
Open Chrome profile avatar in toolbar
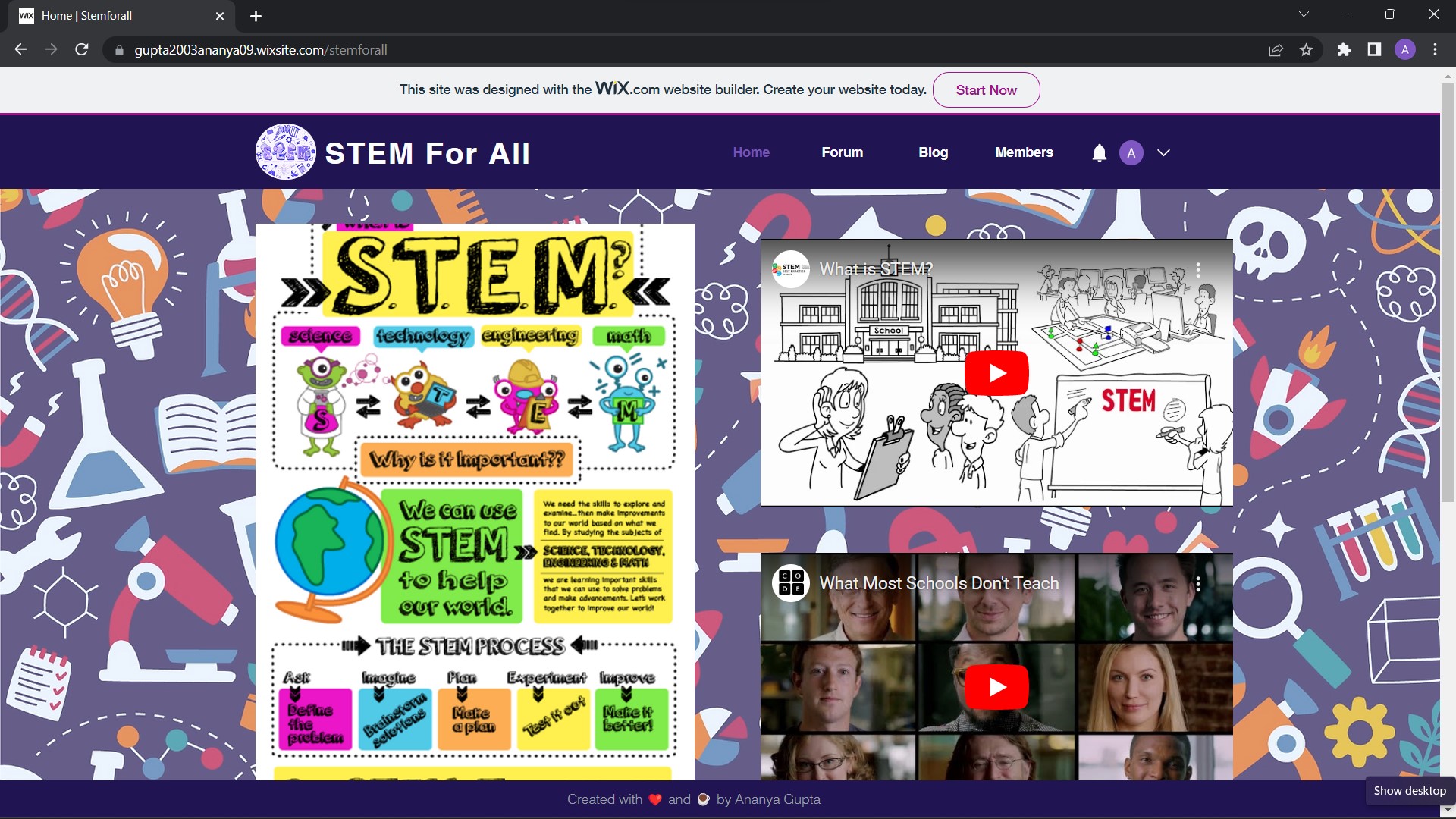[x=1404, y=50]
